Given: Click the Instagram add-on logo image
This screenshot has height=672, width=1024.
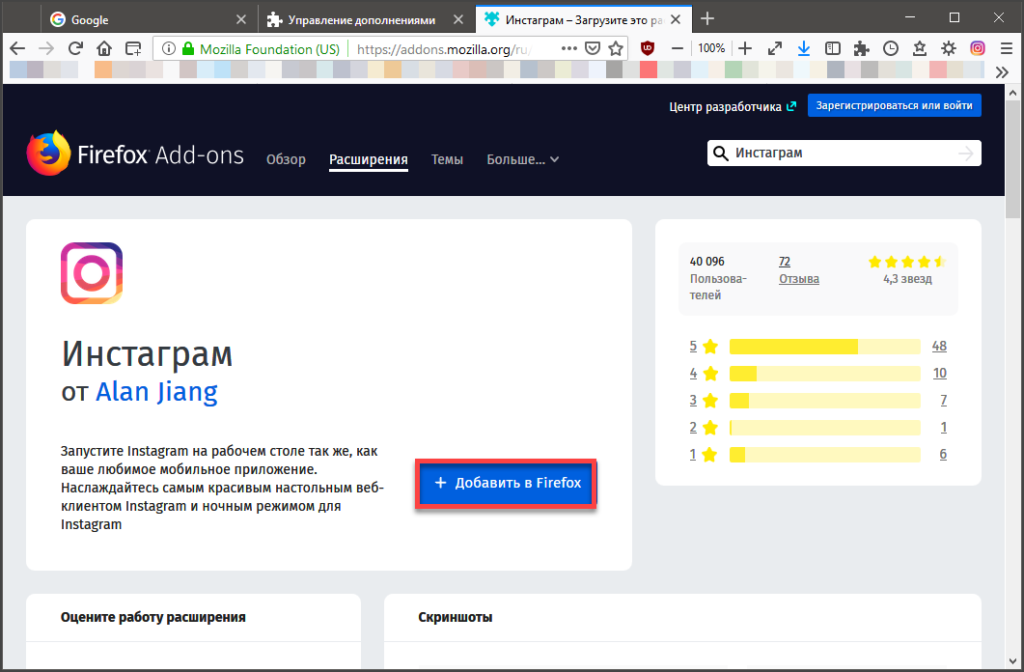Looking at the screenshot, I should point(91,273).
